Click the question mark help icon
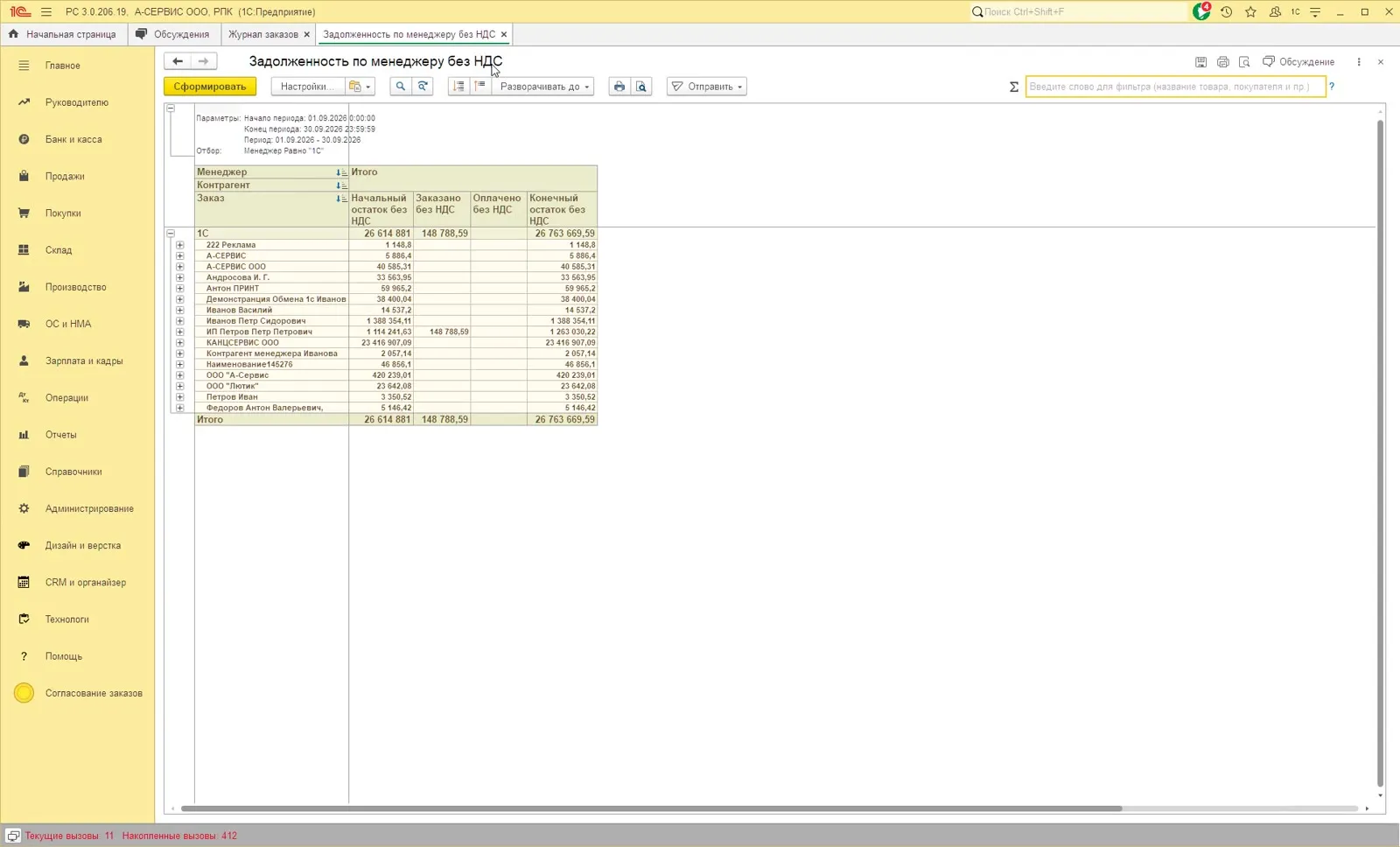 coord(1332,87)
